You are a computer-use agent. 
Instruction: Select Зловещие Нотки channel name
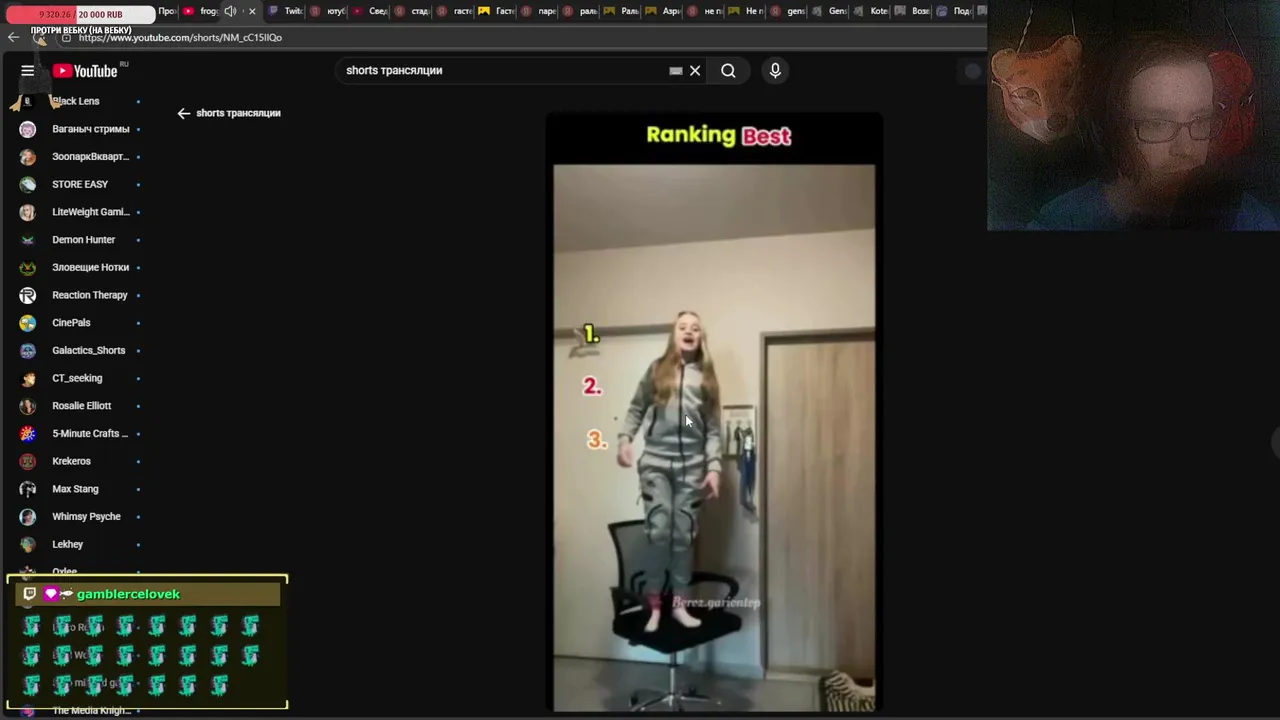click(90, 267)
